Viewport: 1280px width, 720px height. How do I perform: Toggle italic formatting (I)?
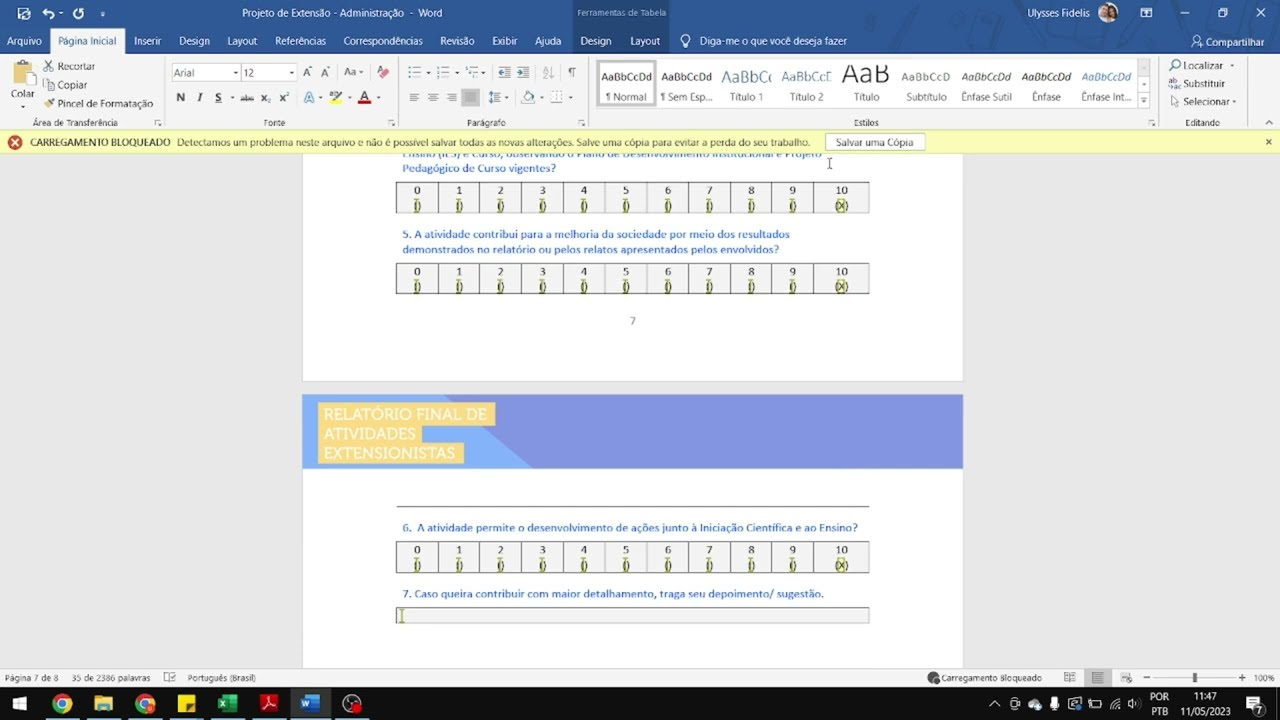pos(199,97)
